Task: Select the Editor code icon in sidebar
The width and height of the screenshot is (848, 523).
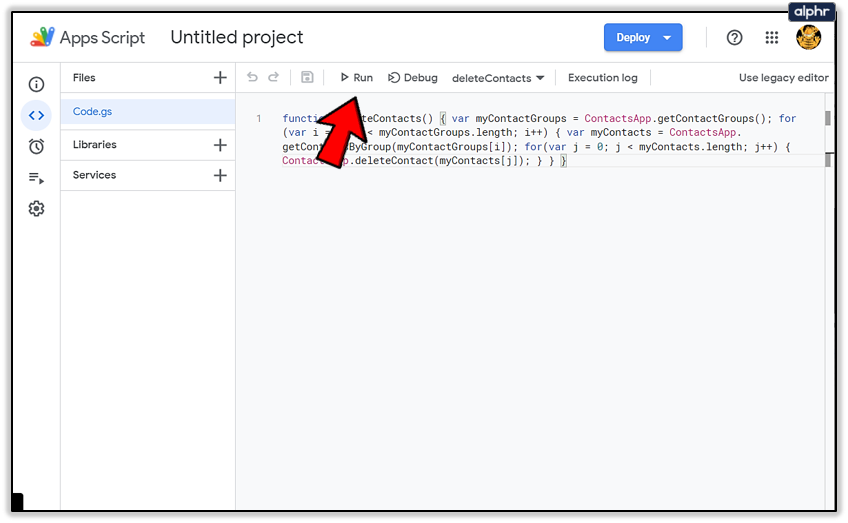Action: [x=36, y=115]
